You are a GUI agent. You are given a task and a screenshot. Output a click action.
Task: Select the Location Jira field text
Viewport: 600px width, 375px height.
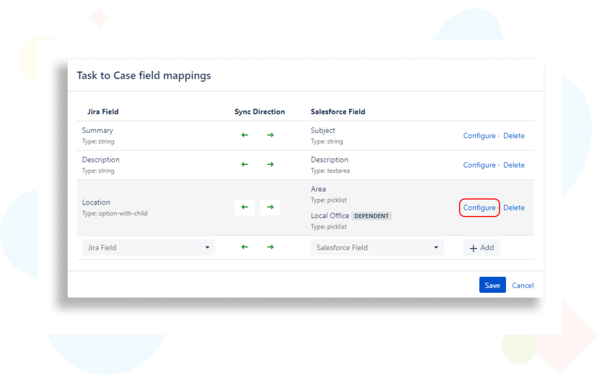click(96, 202)
